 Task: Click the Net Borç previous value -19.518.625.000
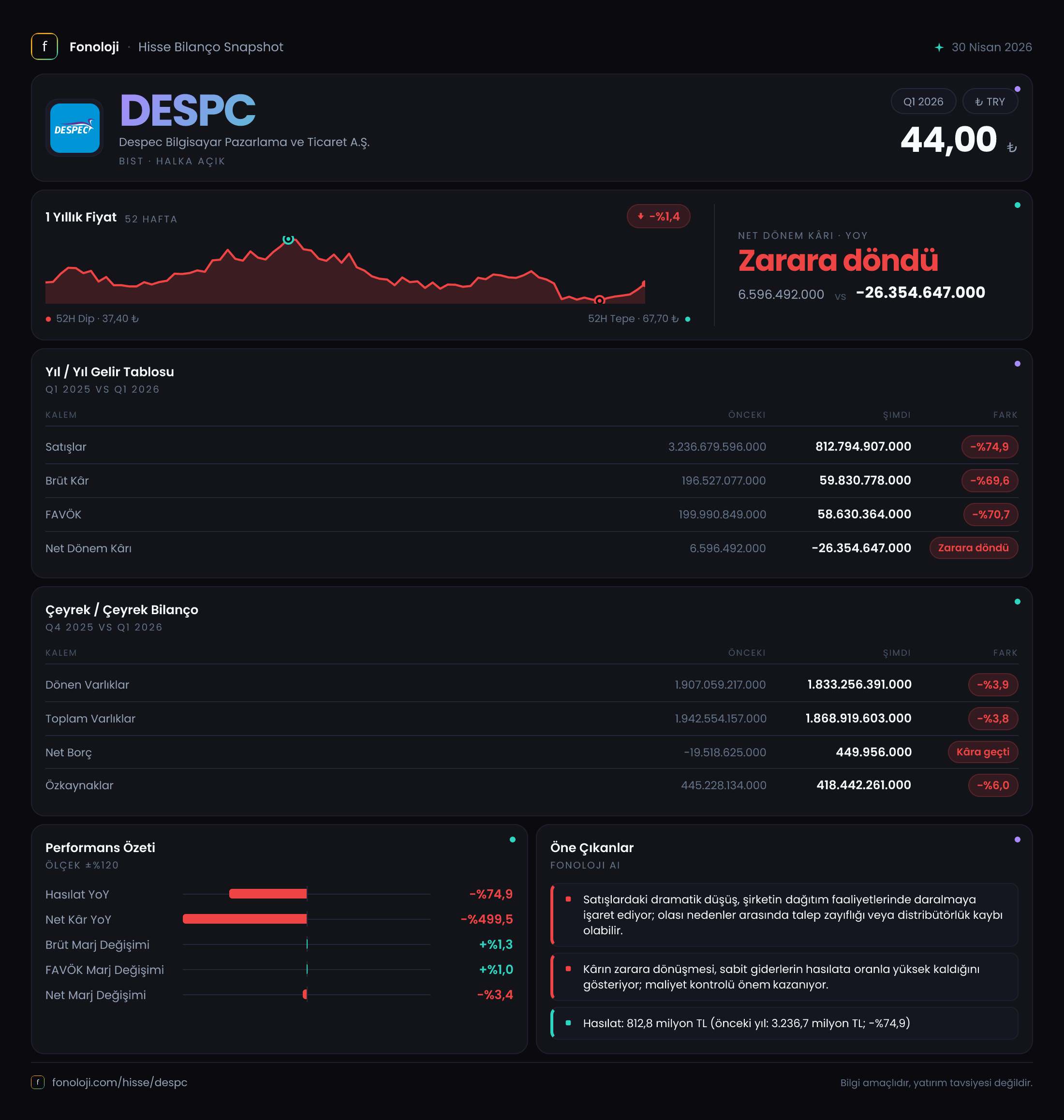[725, 752]
